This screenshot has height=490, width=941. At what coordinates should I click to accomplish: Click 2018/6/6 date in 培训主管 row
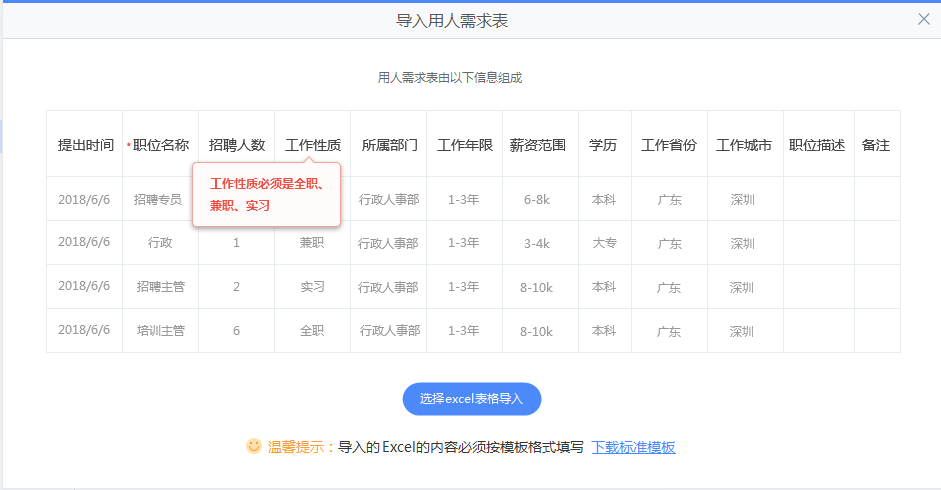[x=84, y=330]
